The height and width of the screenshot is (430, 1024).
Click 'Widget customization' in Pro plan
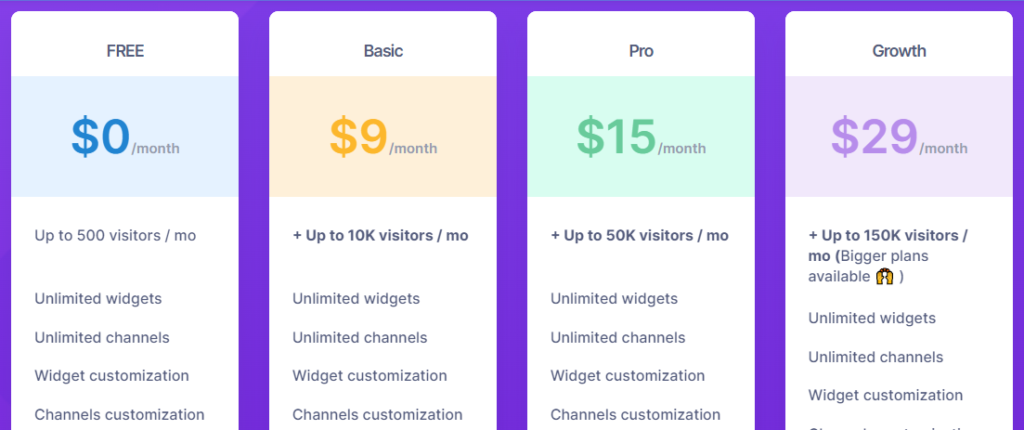[x=628, y=376]
